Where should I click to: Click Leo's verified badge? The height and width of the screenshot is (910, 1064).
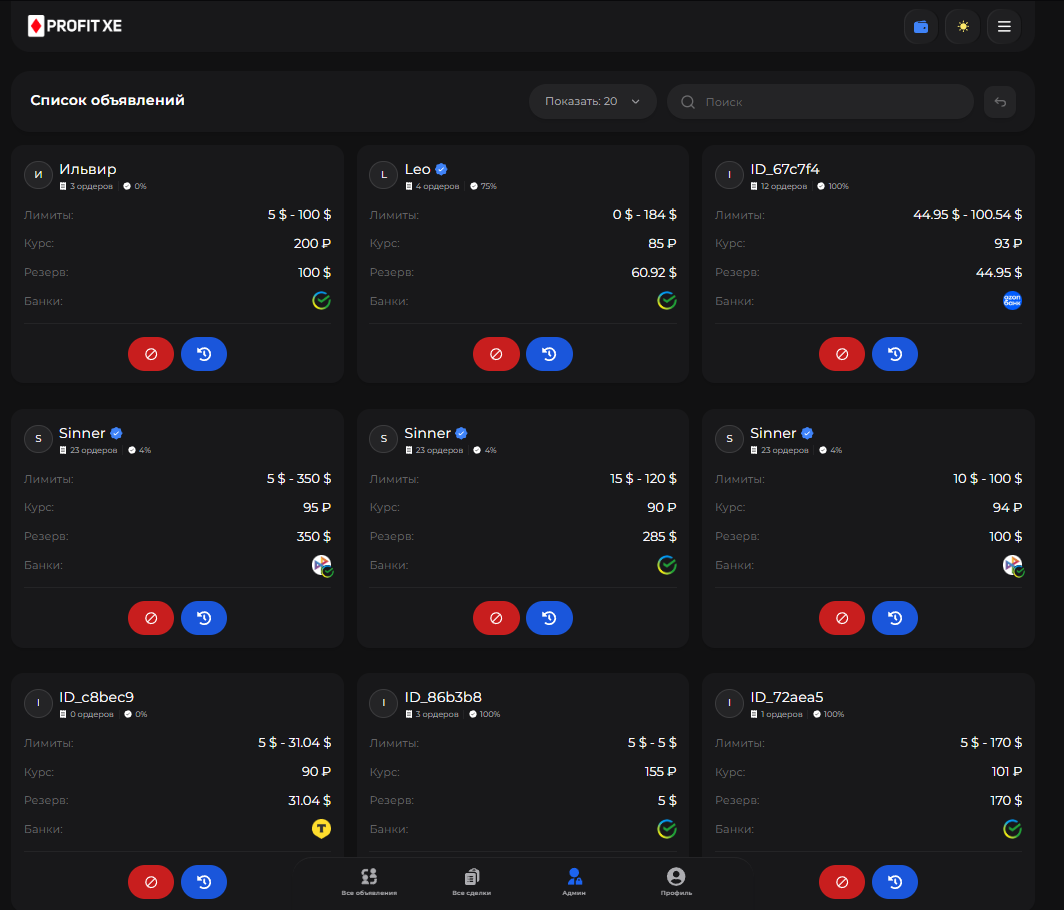coord(441,169)
